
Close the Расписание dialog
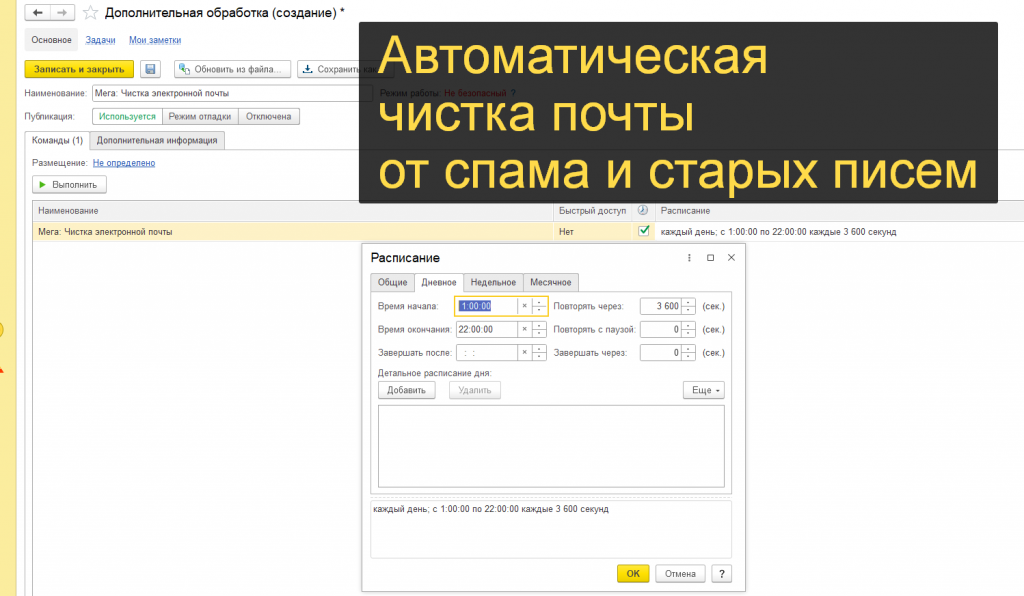click(x=731, y=258)
